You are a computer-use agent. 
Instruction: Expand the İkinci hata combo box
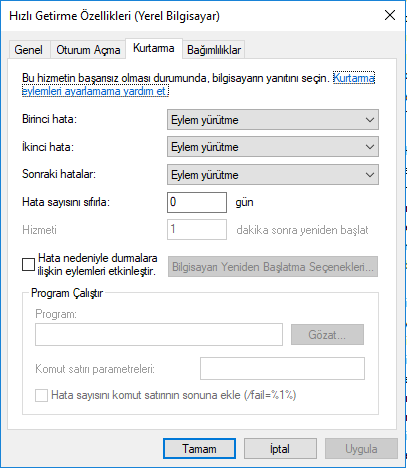(x=273, y=147)
